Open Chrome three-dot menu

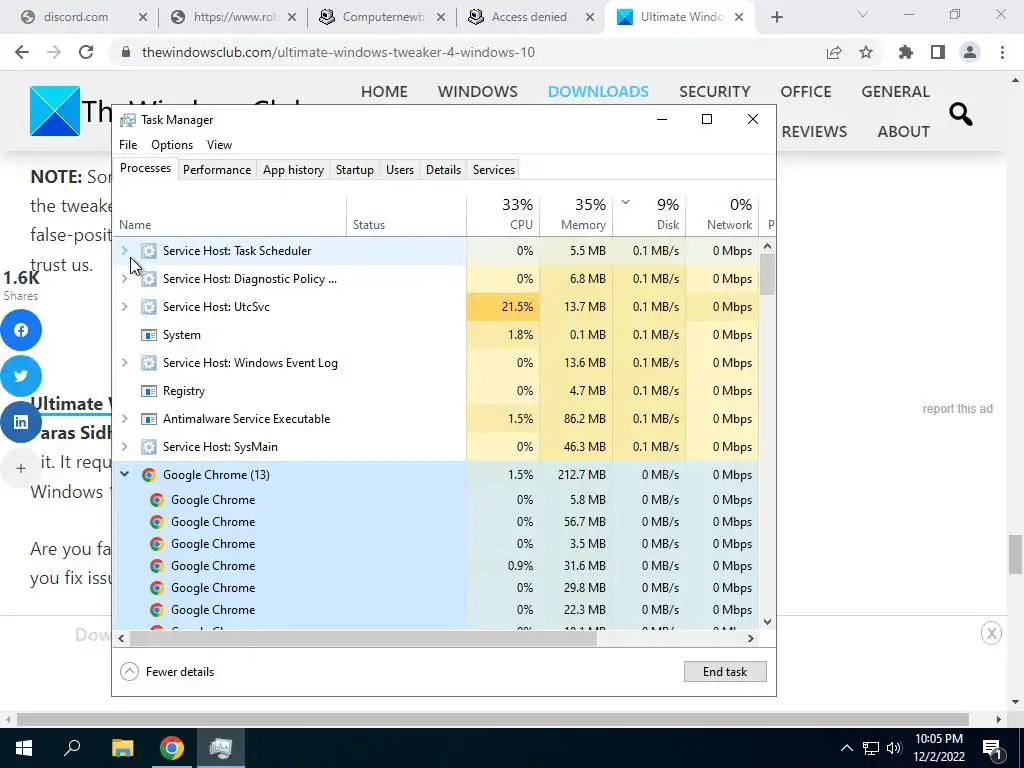pyautogui.click(x=1002, y=52)
